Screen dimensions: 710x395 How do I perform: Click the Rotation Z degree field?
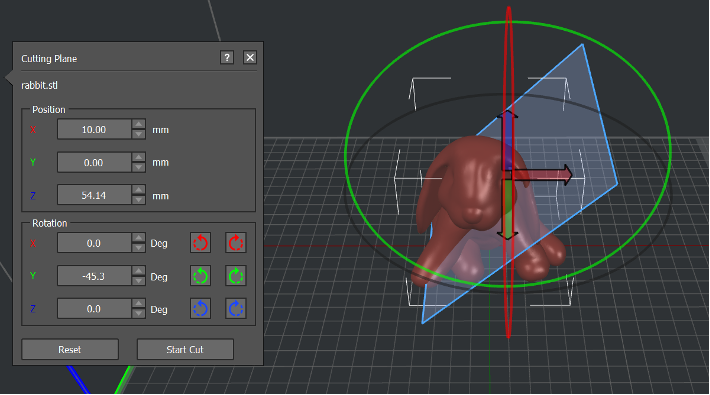coord(94,309)
